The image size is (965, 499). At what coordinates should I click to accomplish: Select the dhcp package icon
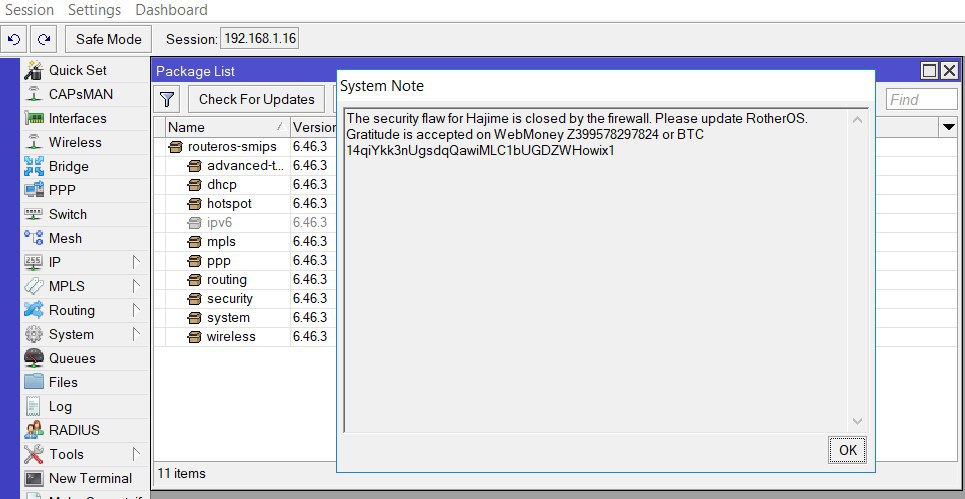194,185
